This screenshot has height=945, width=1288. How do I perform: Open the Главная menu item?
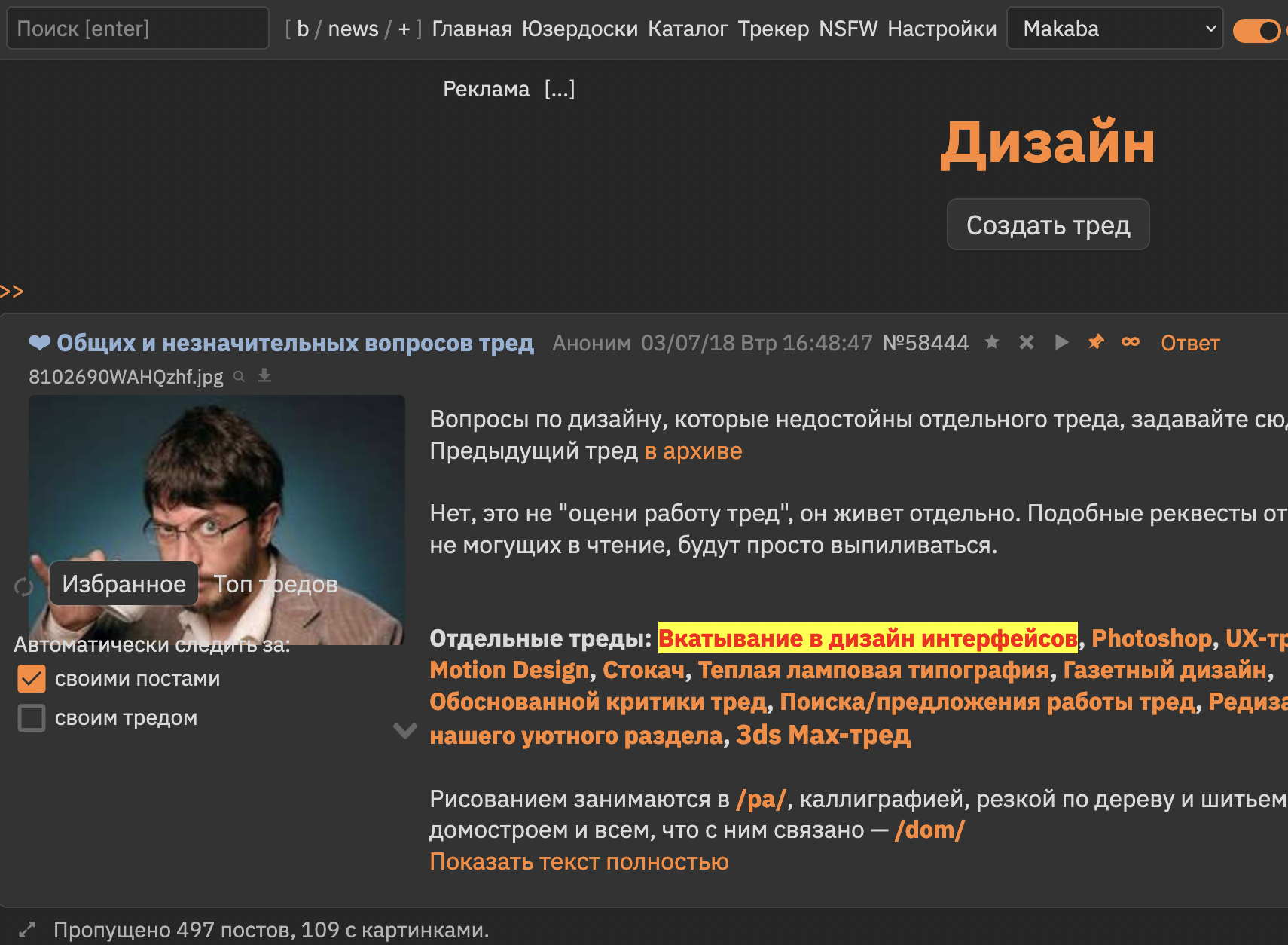[x=472, y=29]
